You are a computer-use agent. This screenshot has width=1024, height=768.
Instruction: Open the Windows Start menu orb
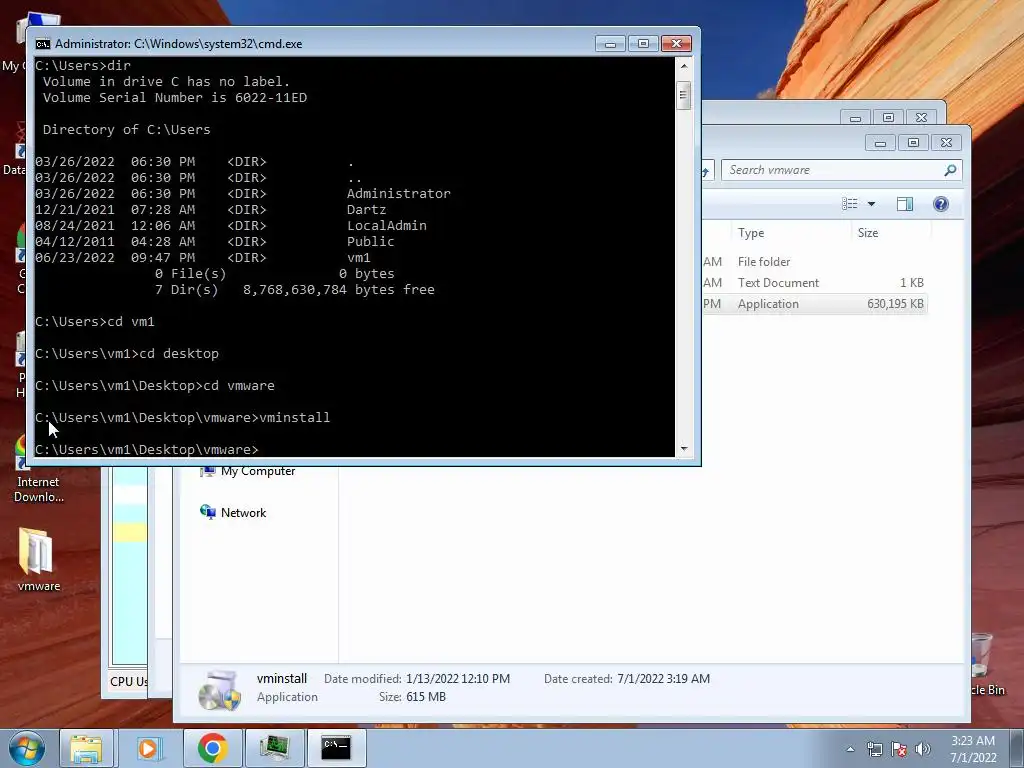click(27, 748)
